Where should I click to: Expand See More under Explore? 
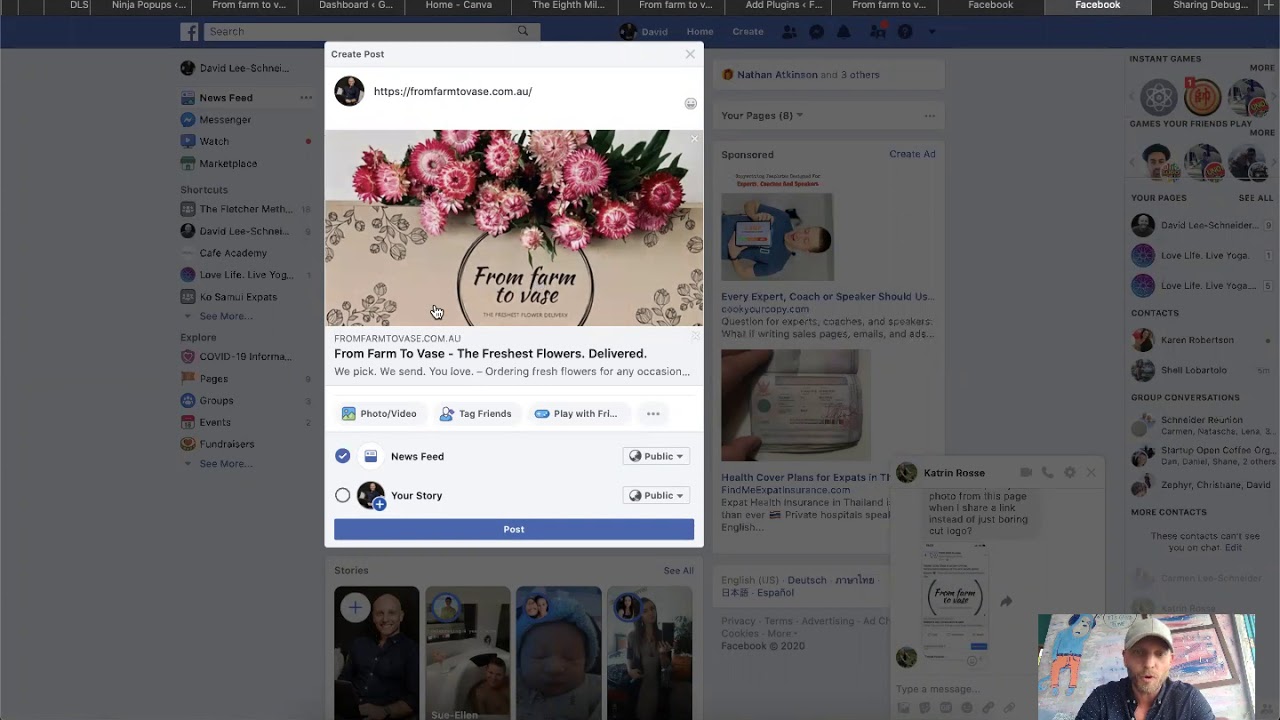pos(226,464)
